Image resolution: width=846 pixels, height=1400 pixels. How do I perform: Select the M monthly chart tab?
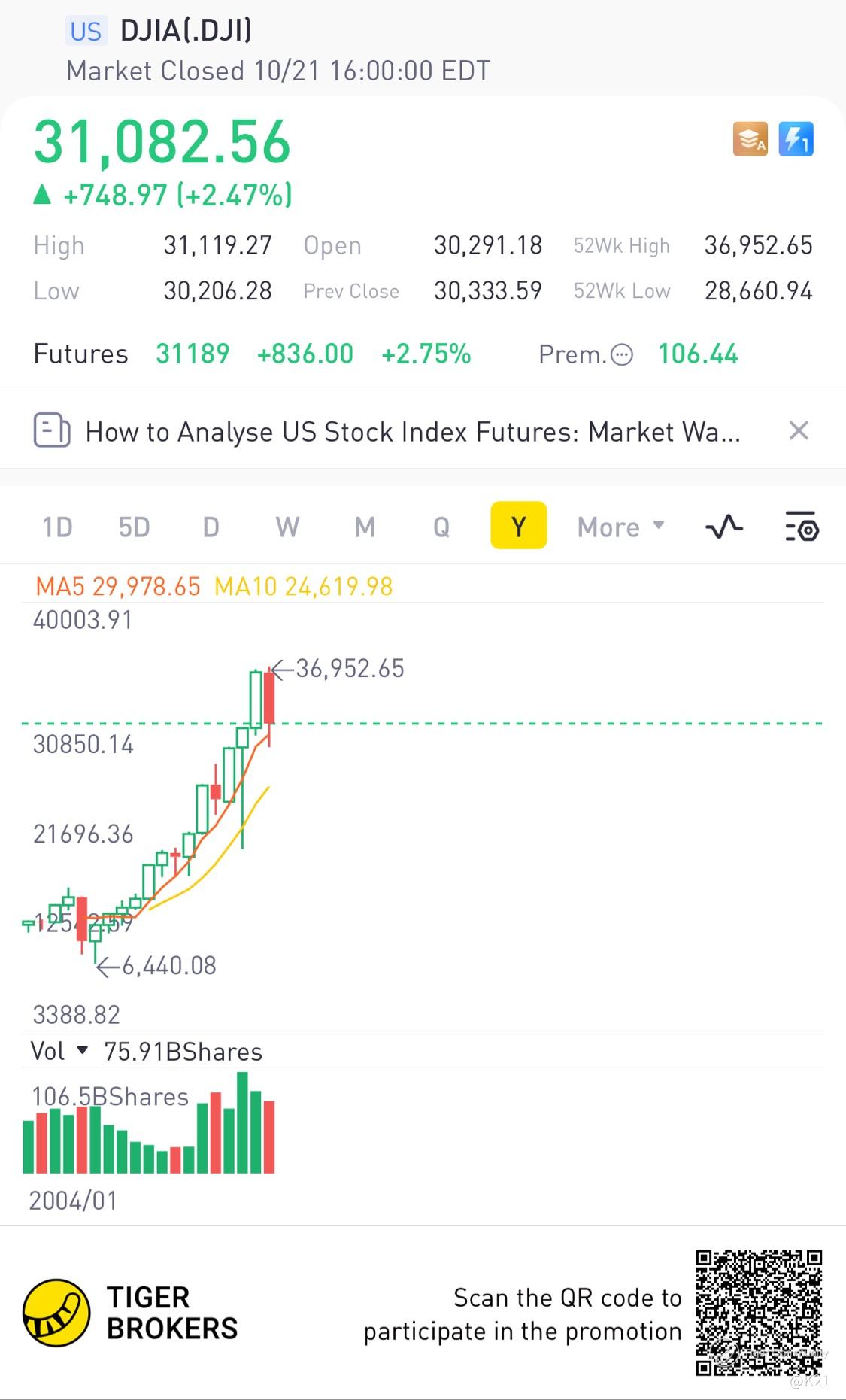(365, 527)
